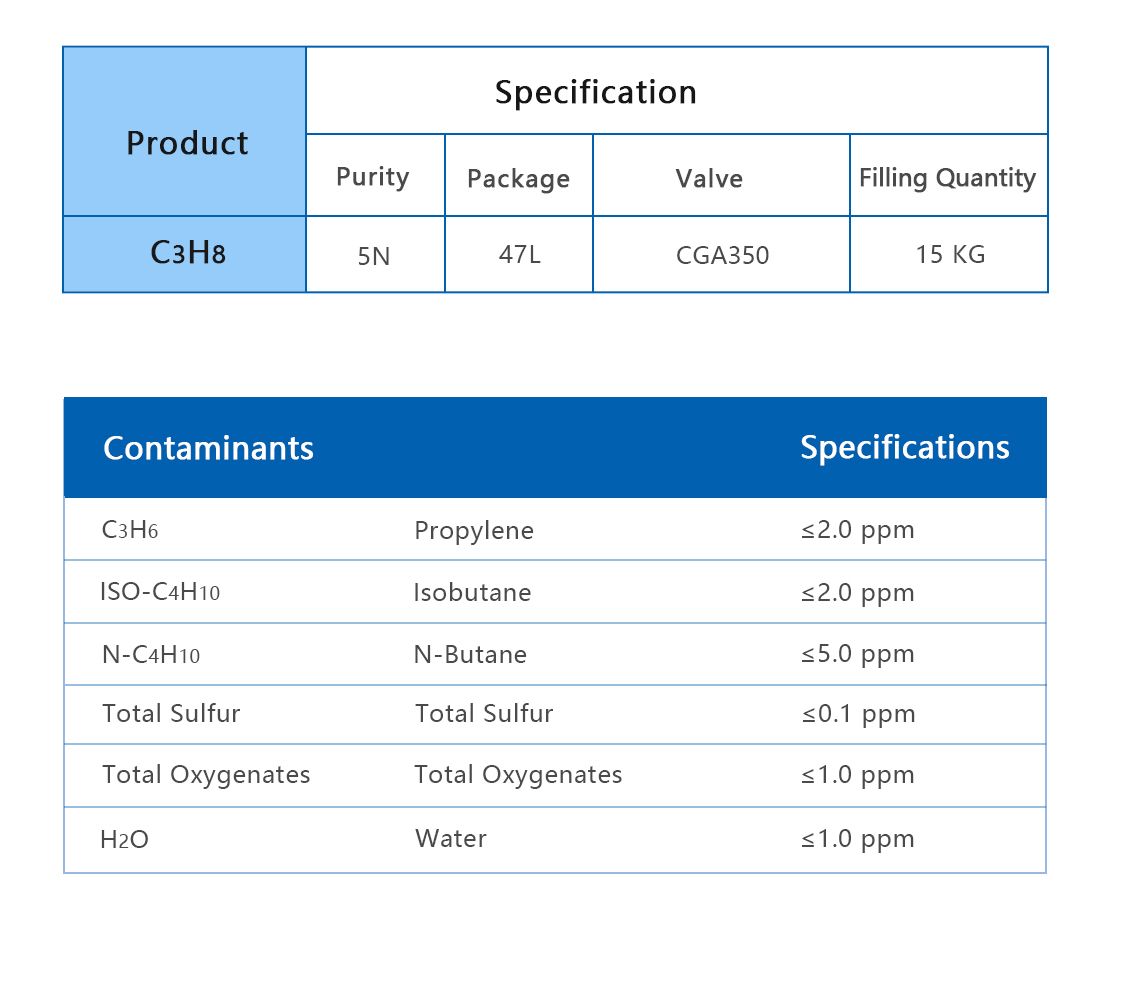Select the N-Butane contaminant name

(470, 654)
